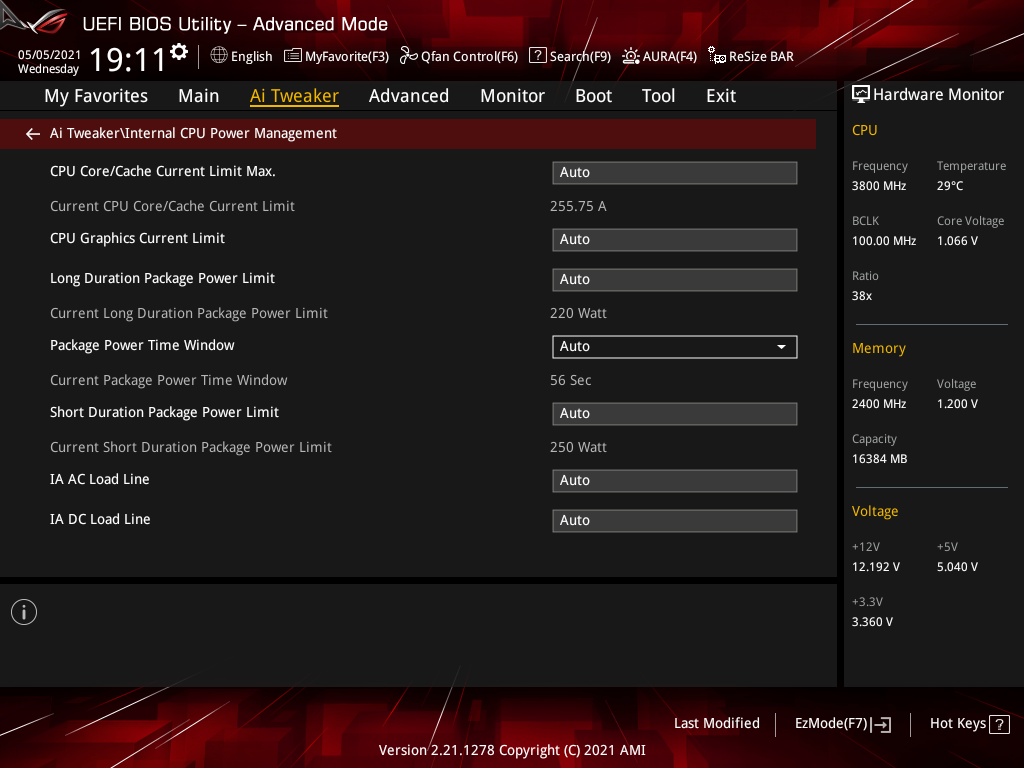1024x768 pixels.
Task: Click the 19:11 clock time
Action: [127, 59]
